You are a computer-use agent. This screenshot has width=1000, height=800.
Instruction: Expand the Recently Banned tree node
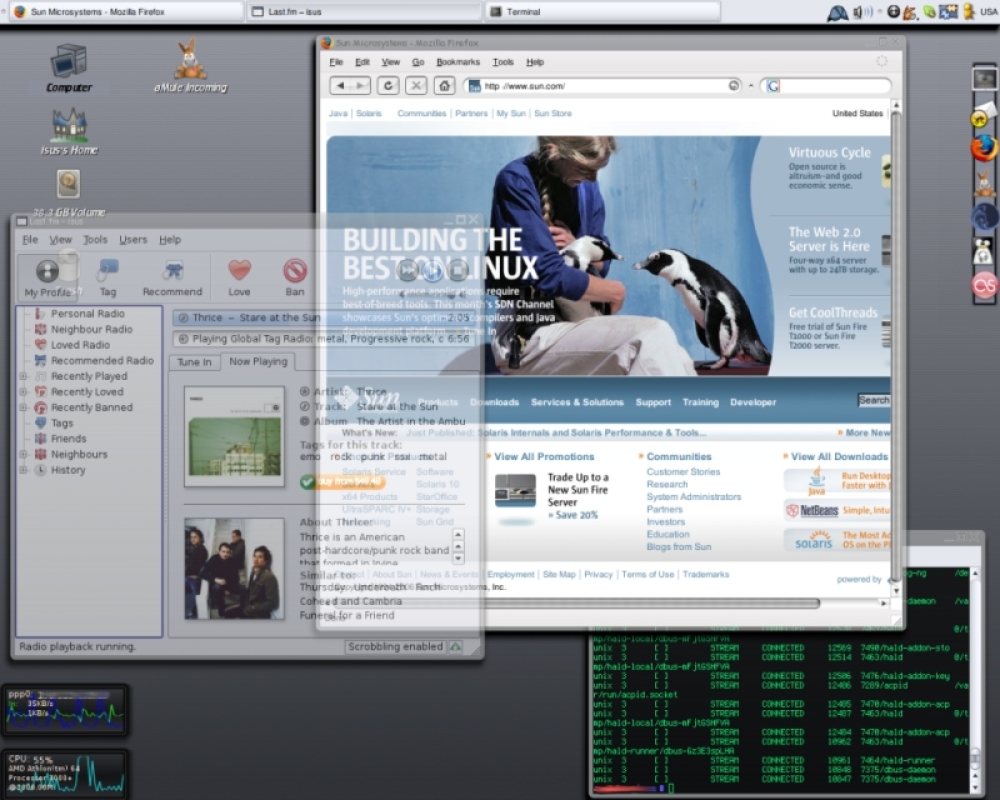(23, 407)
